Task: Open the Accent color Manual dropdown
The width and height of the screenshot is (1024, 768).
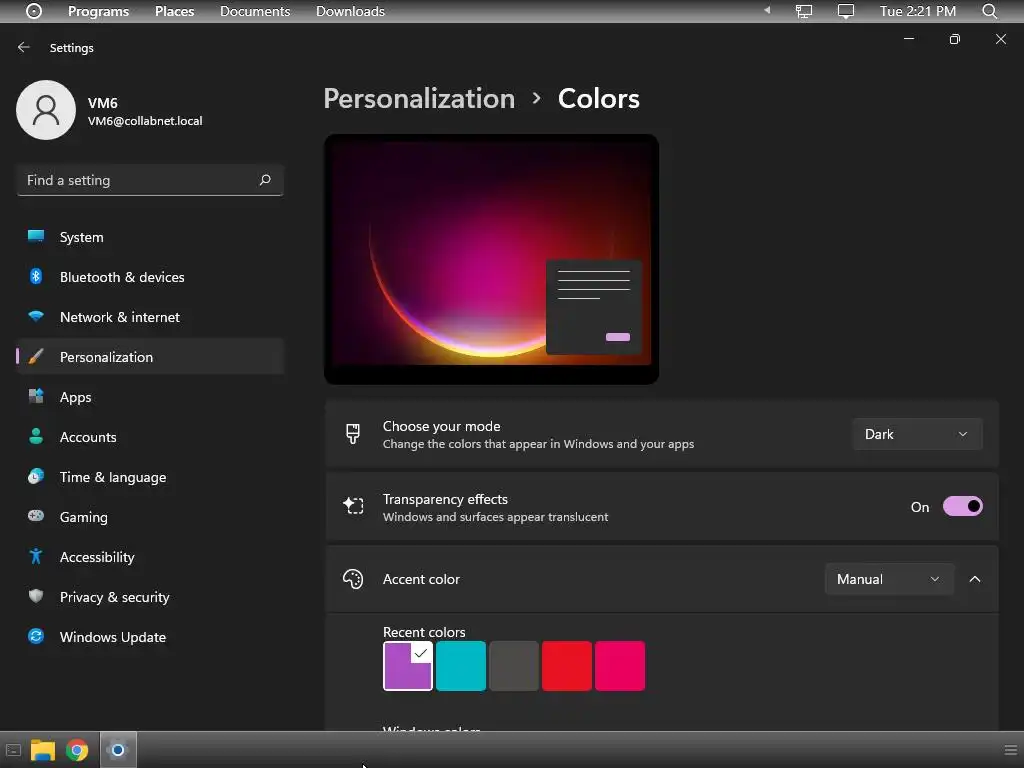Action: pyautogui.click(x=889, y=579)
